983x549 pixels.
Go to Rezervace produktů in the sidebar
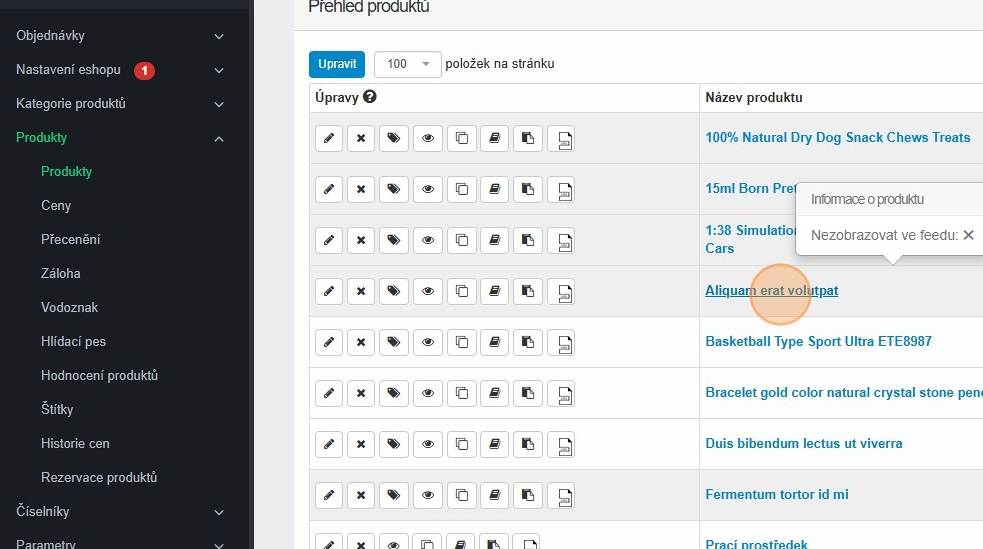[99, 477]
